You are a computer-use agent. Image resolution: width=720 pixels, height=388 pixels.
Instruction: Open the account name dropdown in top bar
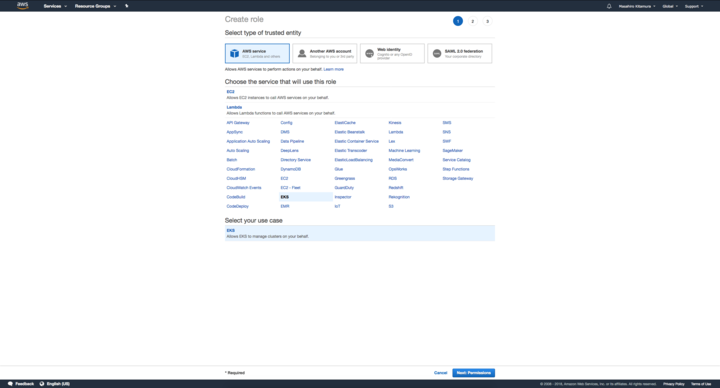[637, 6]
